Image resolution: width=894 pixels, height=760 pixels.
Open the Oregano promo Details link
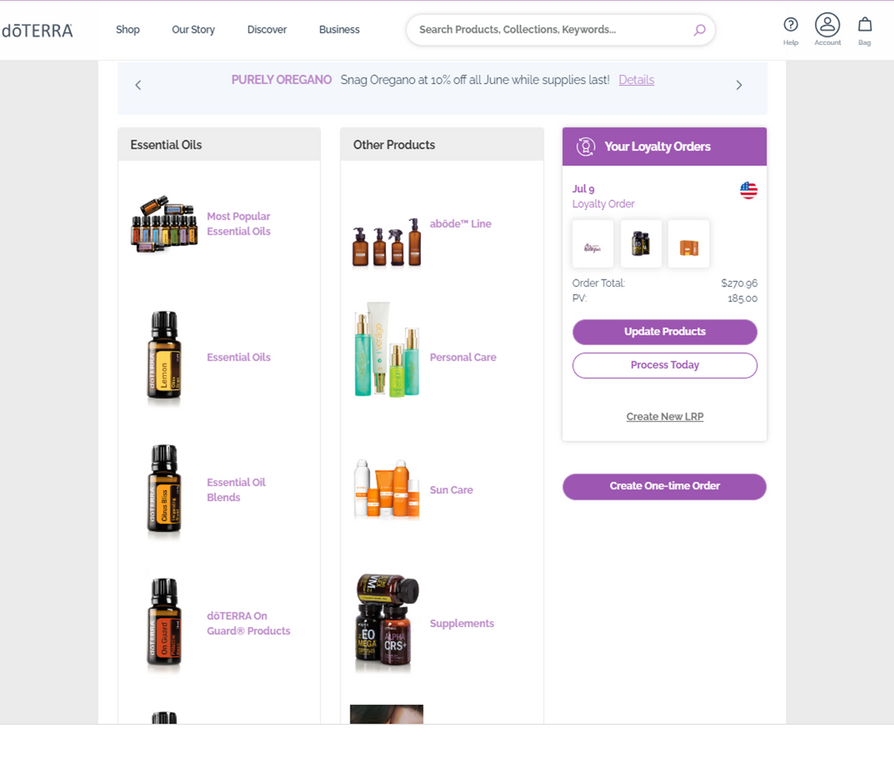pyautogui.click(x=636, y=80)
